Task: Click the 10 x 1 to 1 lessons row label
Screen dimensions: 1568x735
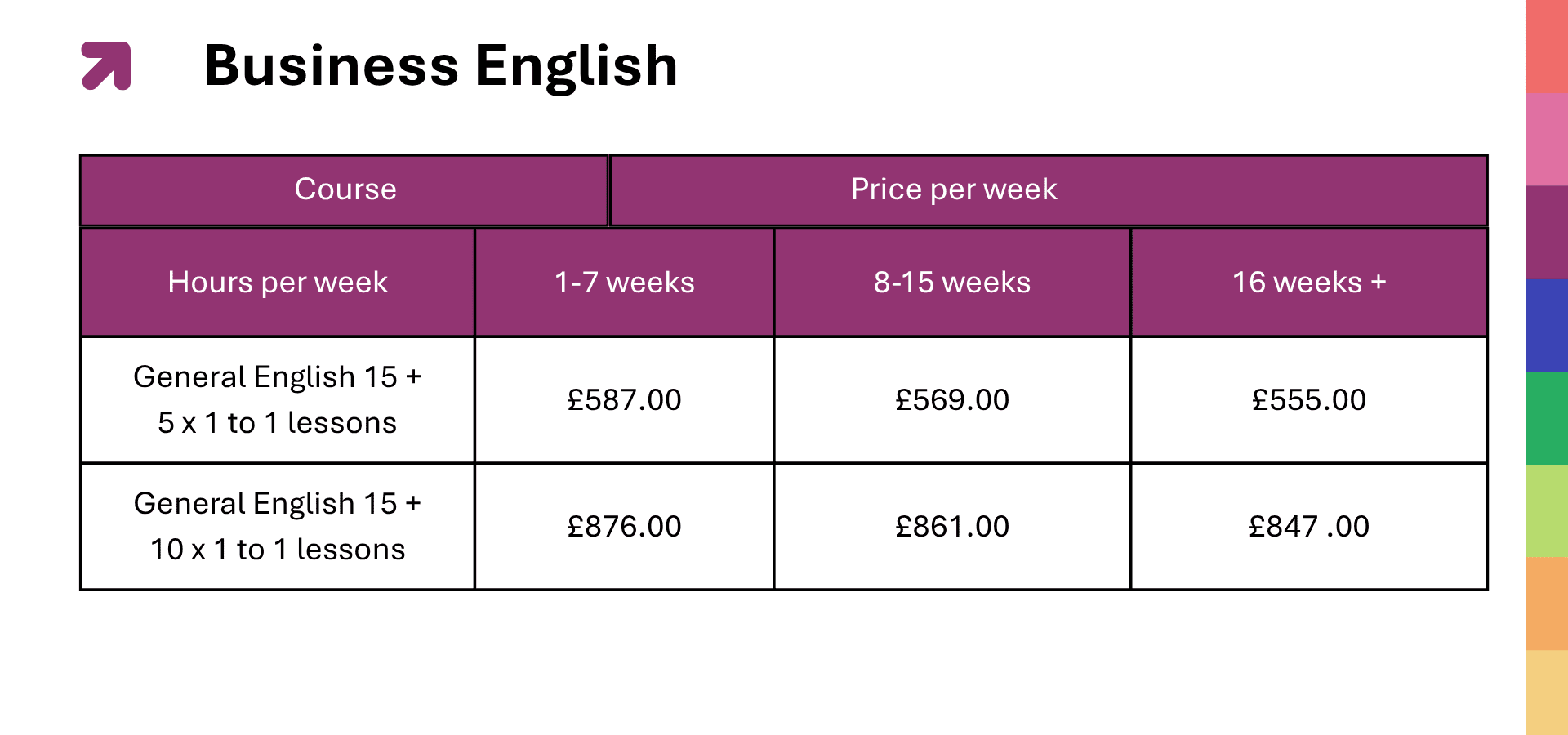Action: point(278,527)
